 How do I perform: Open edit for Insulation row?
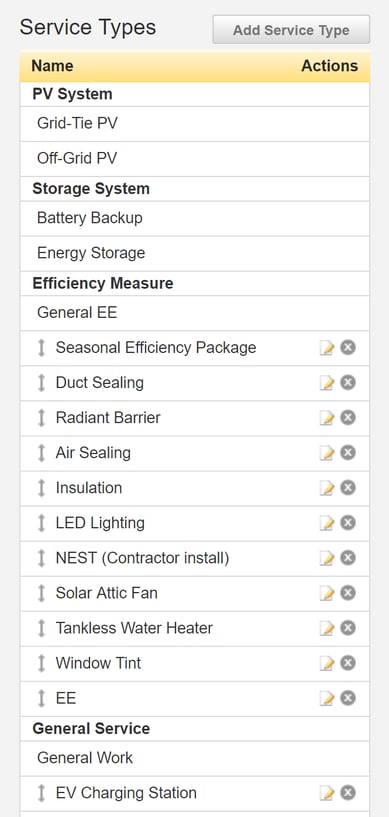[x=327, y=488]
